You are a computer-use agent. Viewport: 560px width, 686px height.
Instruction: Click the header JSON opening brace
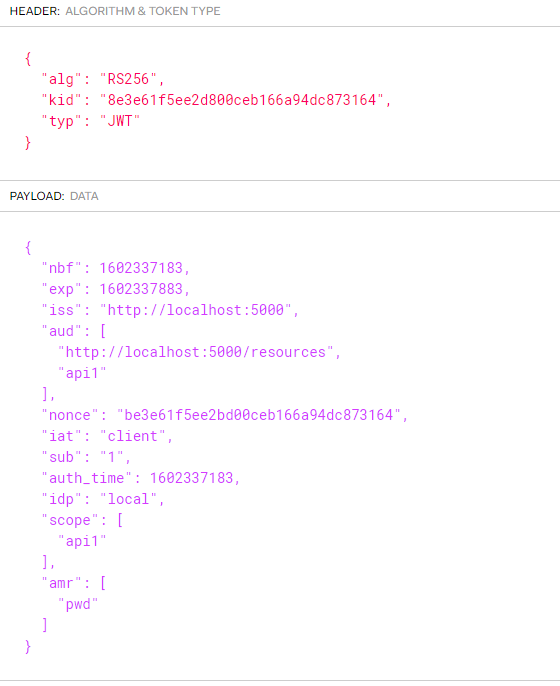click(x=28, y=58)
